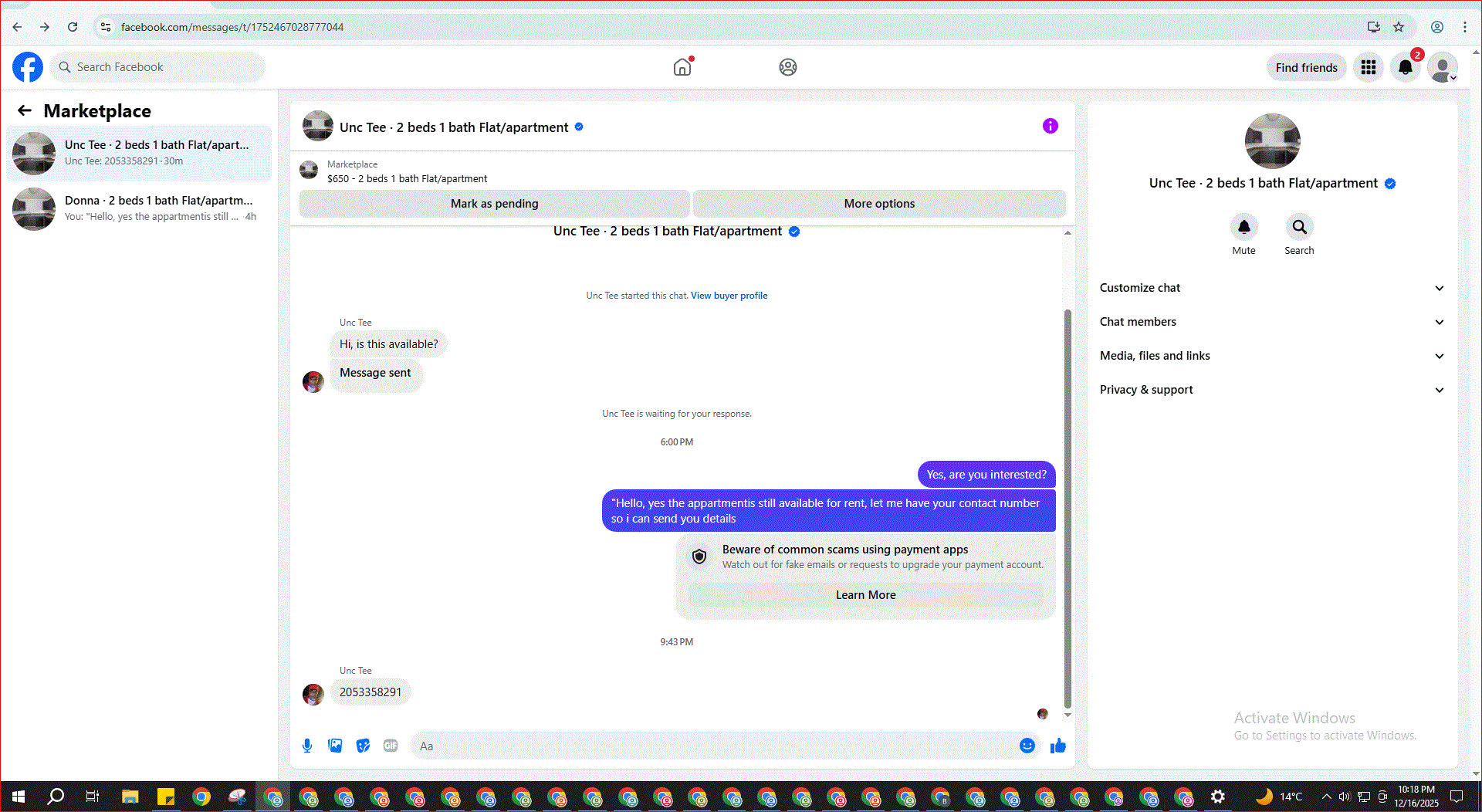Open the account profile avatar menu
The image size is (1482, 812).
1442,68
